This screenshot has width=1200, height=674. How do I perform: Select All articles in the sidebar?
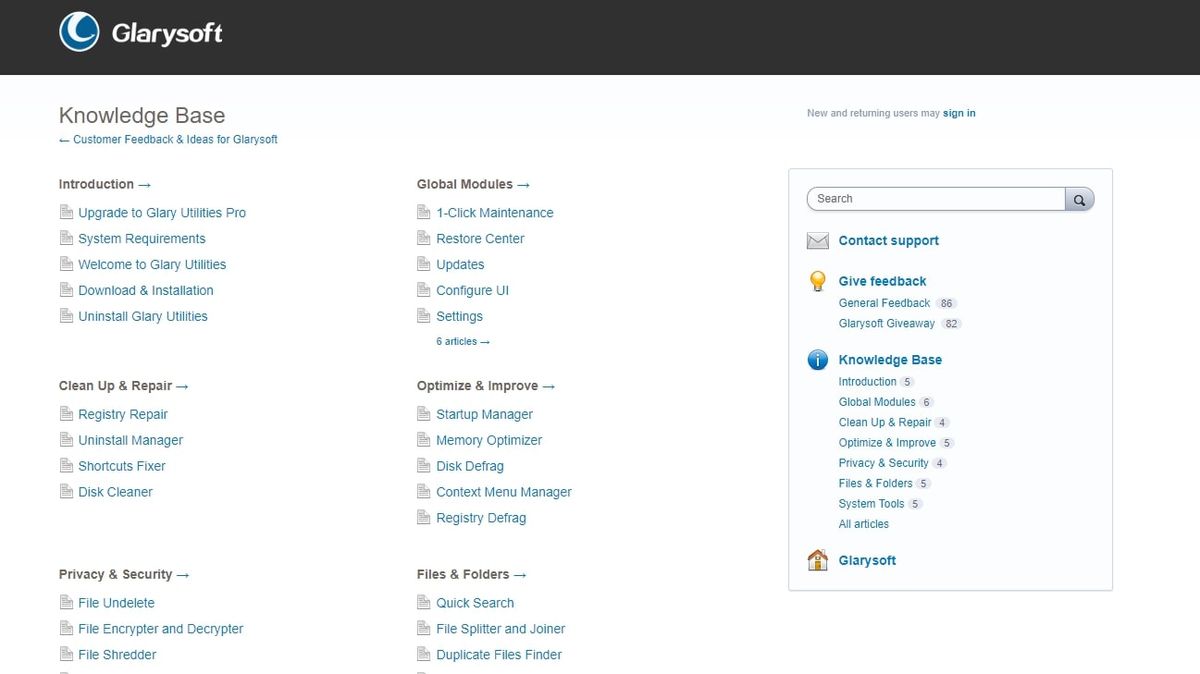(x=863, y=524)
